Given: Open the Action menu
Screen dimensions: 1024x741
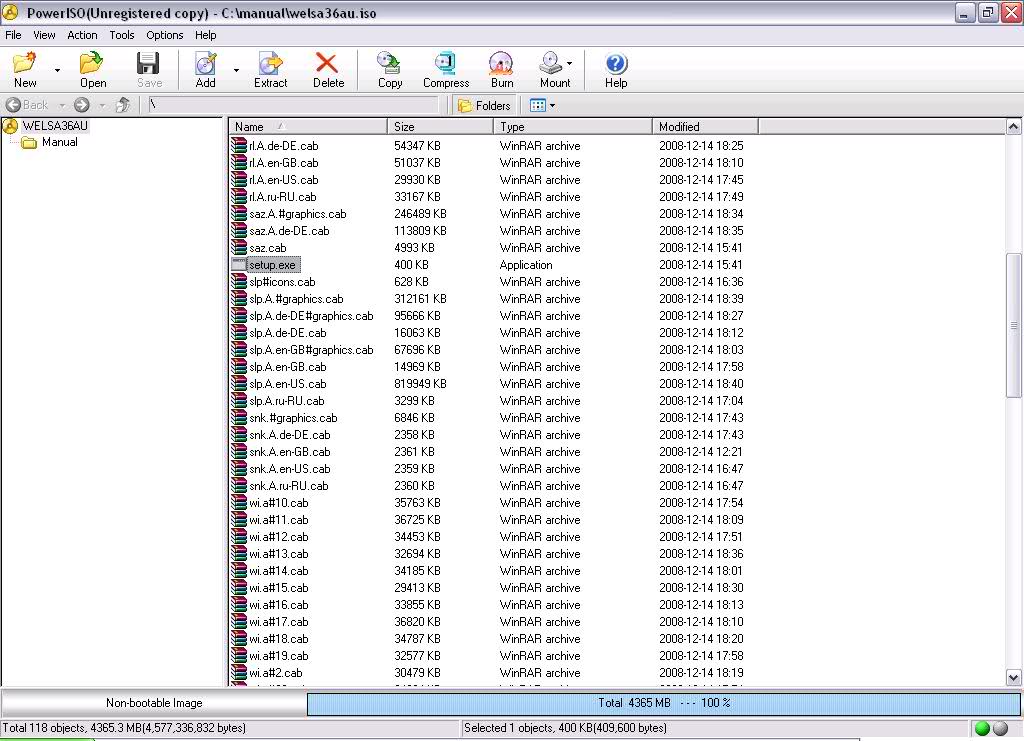Looking at the screenshot, I should 82,35.
